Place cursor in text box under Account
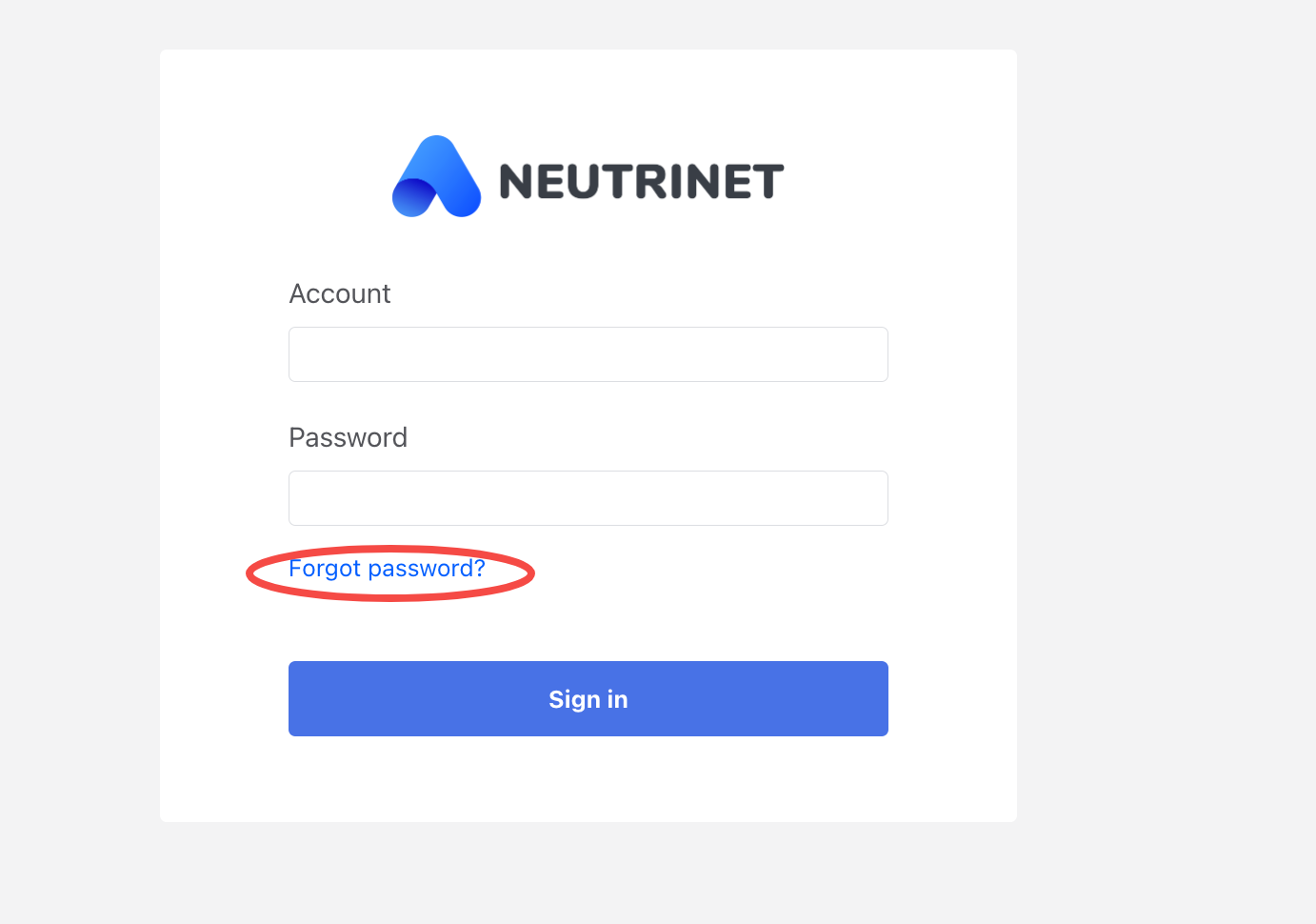 click(588, 354)
